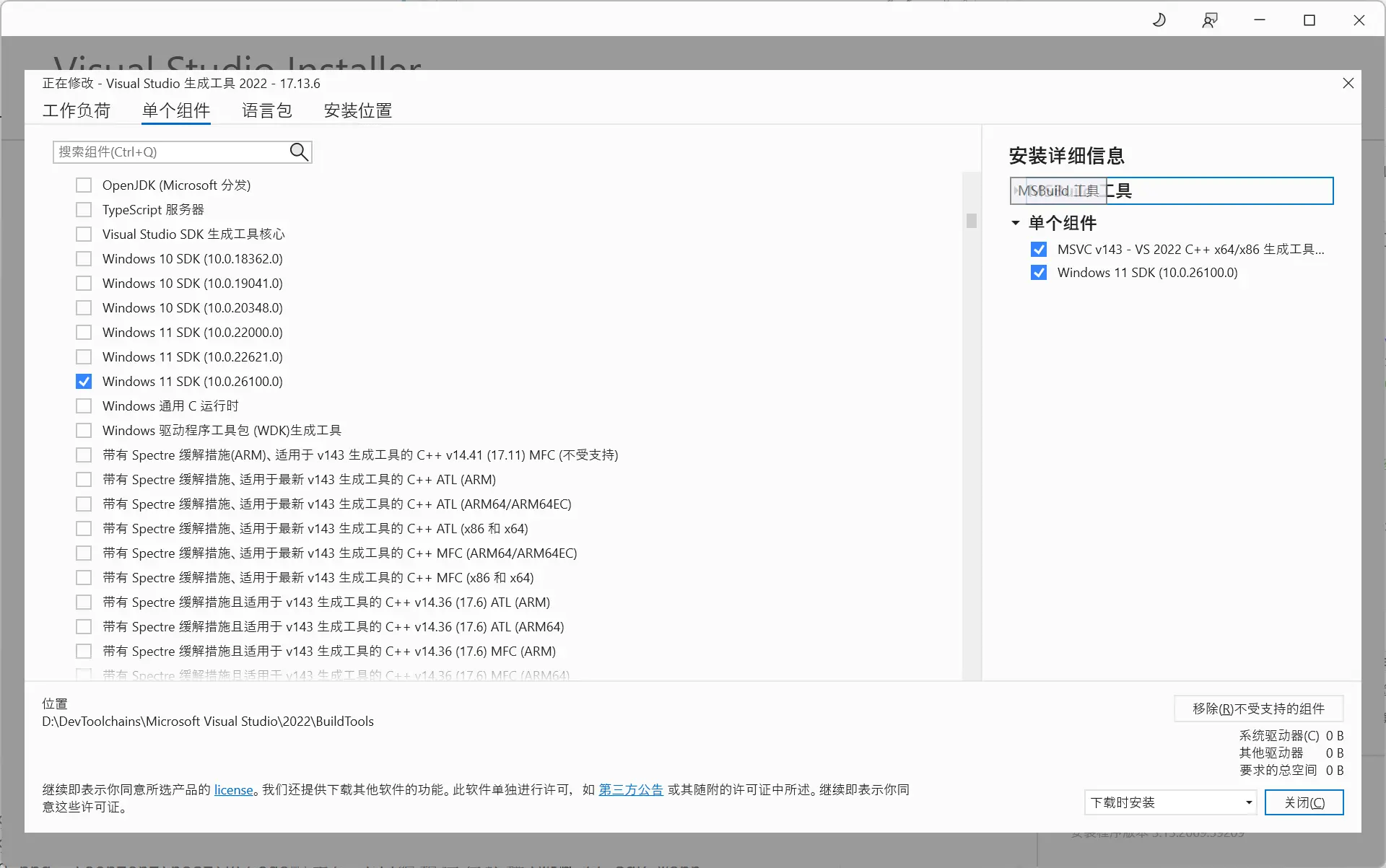Toggle dark theme moon icon
The image size is (1386, 868).
pyautogui.click(x=1159, y=20)
